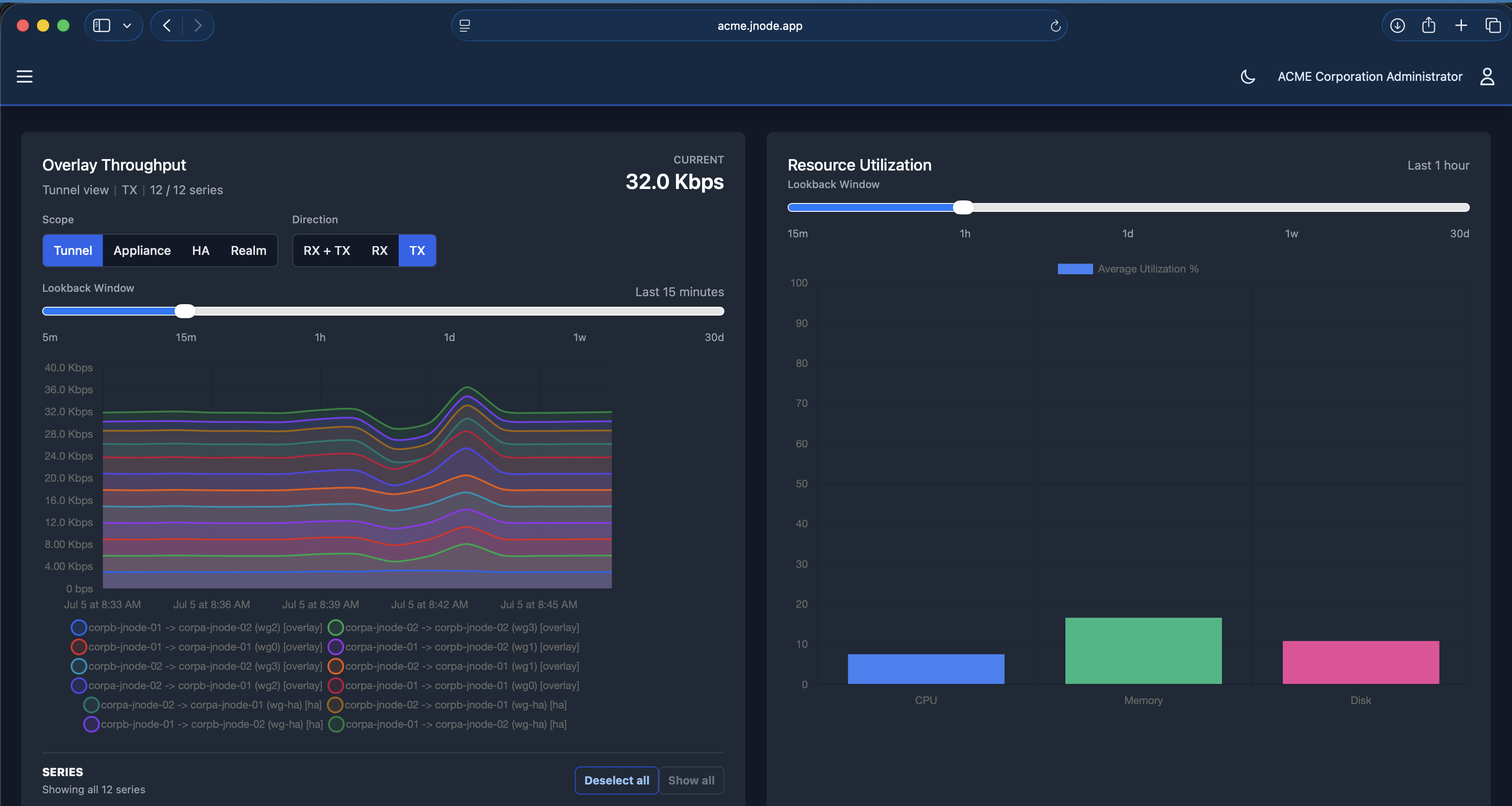
Task: Select the Realm scope option
Action: click(x=248, y=251)
